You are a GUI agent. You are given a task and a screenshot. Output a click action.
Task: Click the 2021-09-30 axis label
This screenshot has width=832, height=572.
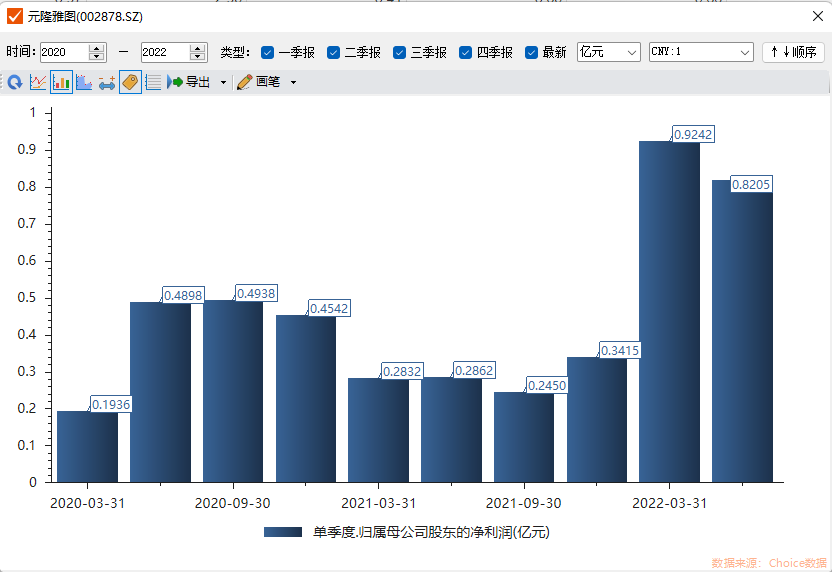pyautogui.click(x=524, y=503)
